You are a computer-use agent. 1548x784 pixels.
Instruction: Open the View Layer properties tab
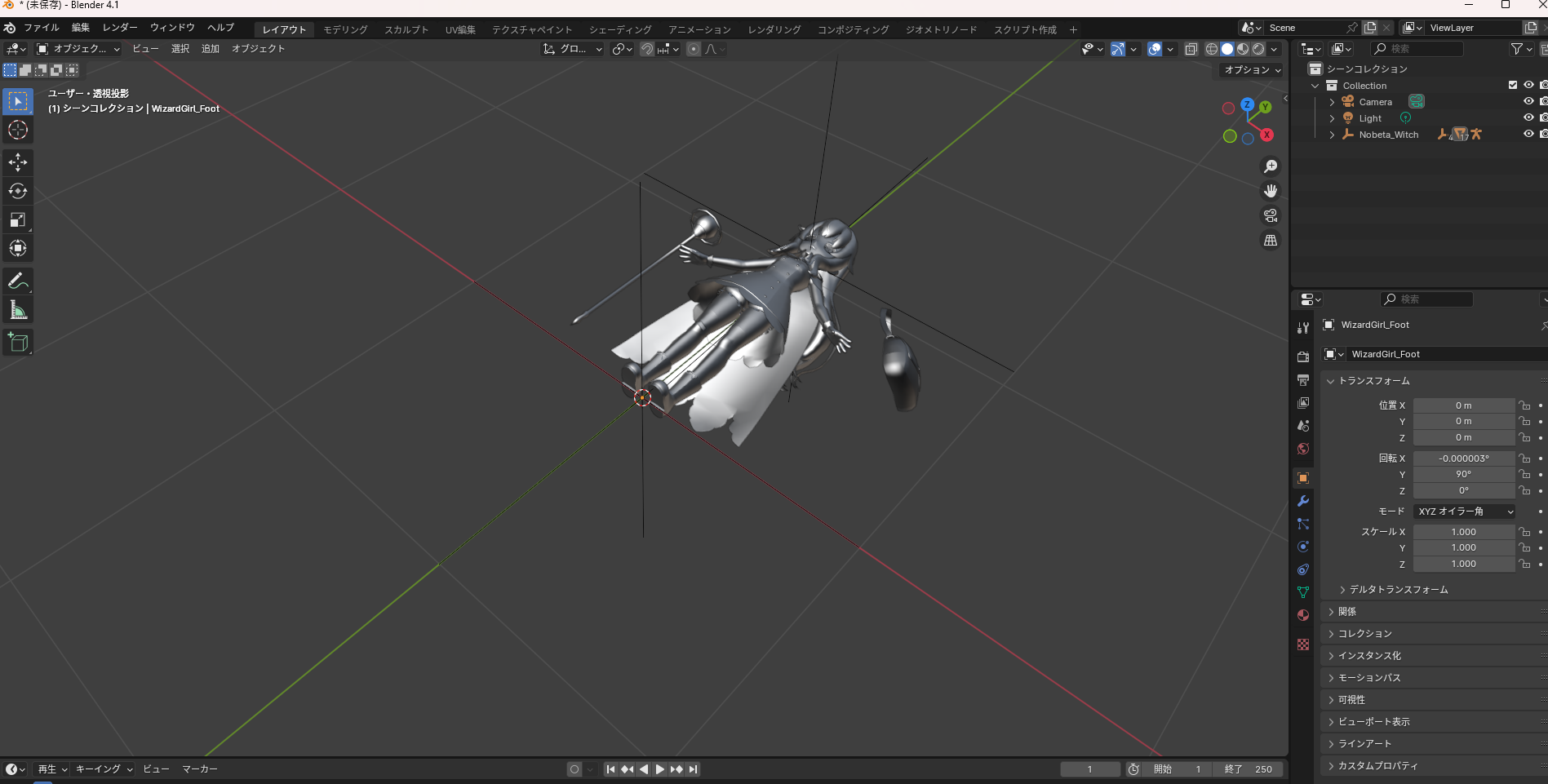click(x=1303, y=403)
